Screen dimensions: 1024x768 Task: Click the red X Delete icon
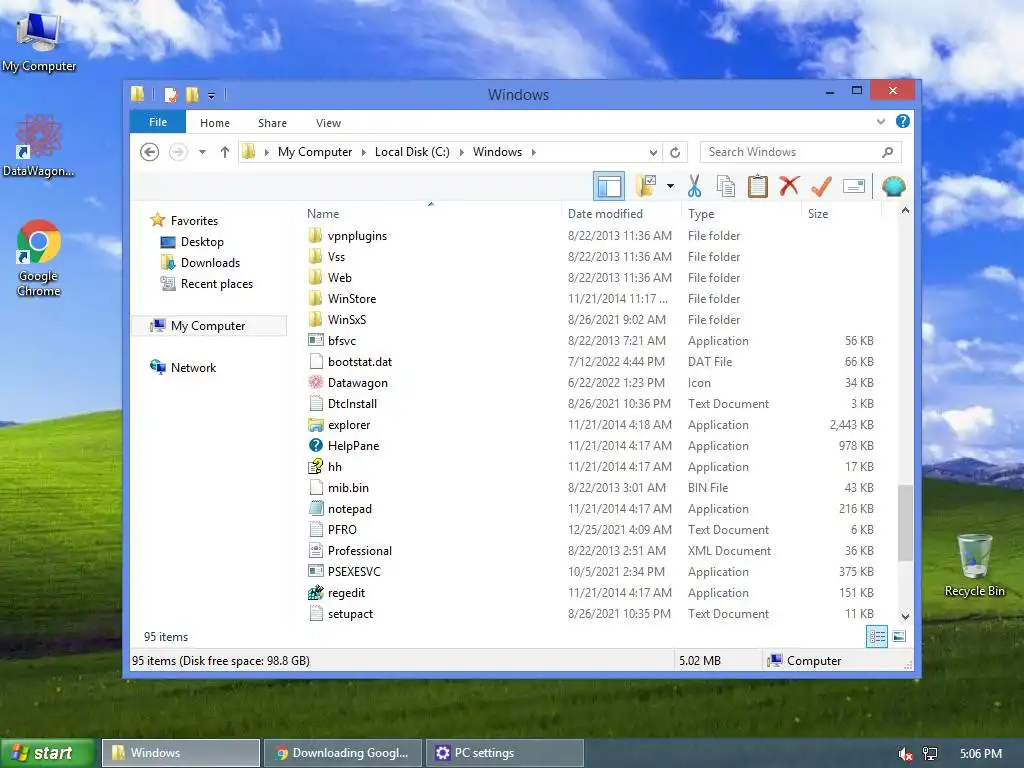(789, 185)
